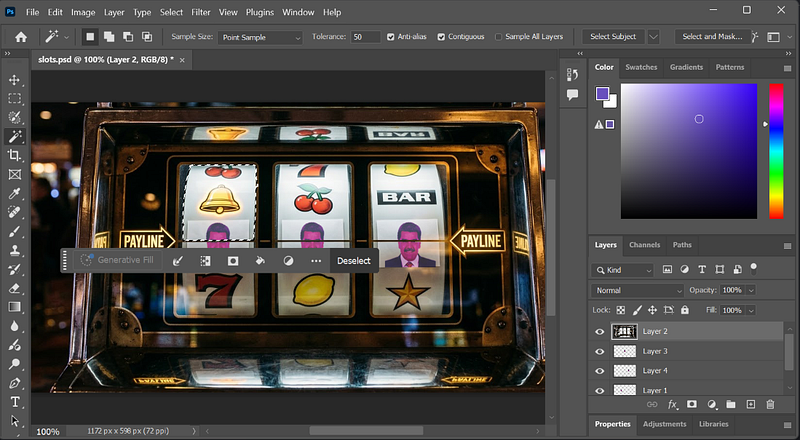Click the Add layer mask icon in the Layers panel
This screenshot has height=440, width=800.
point(692,404)
